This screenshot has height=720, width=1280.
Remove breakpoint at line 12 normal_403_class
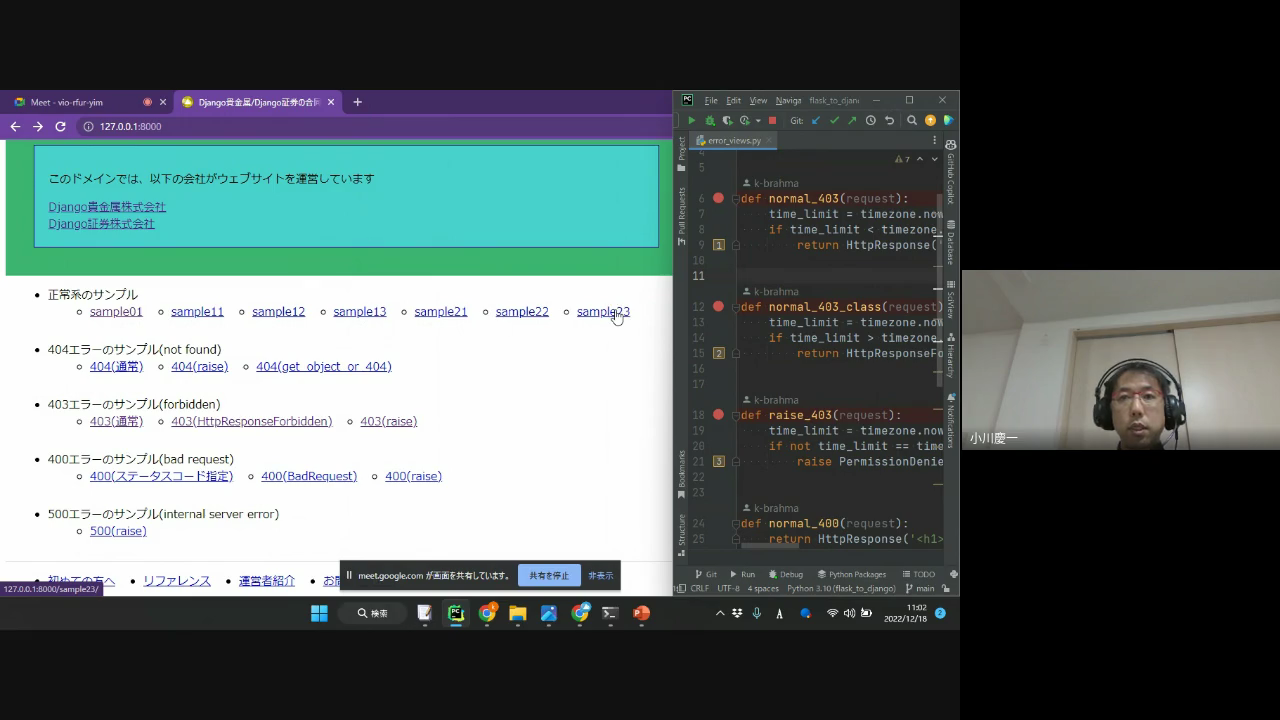(x=718, y=307)
